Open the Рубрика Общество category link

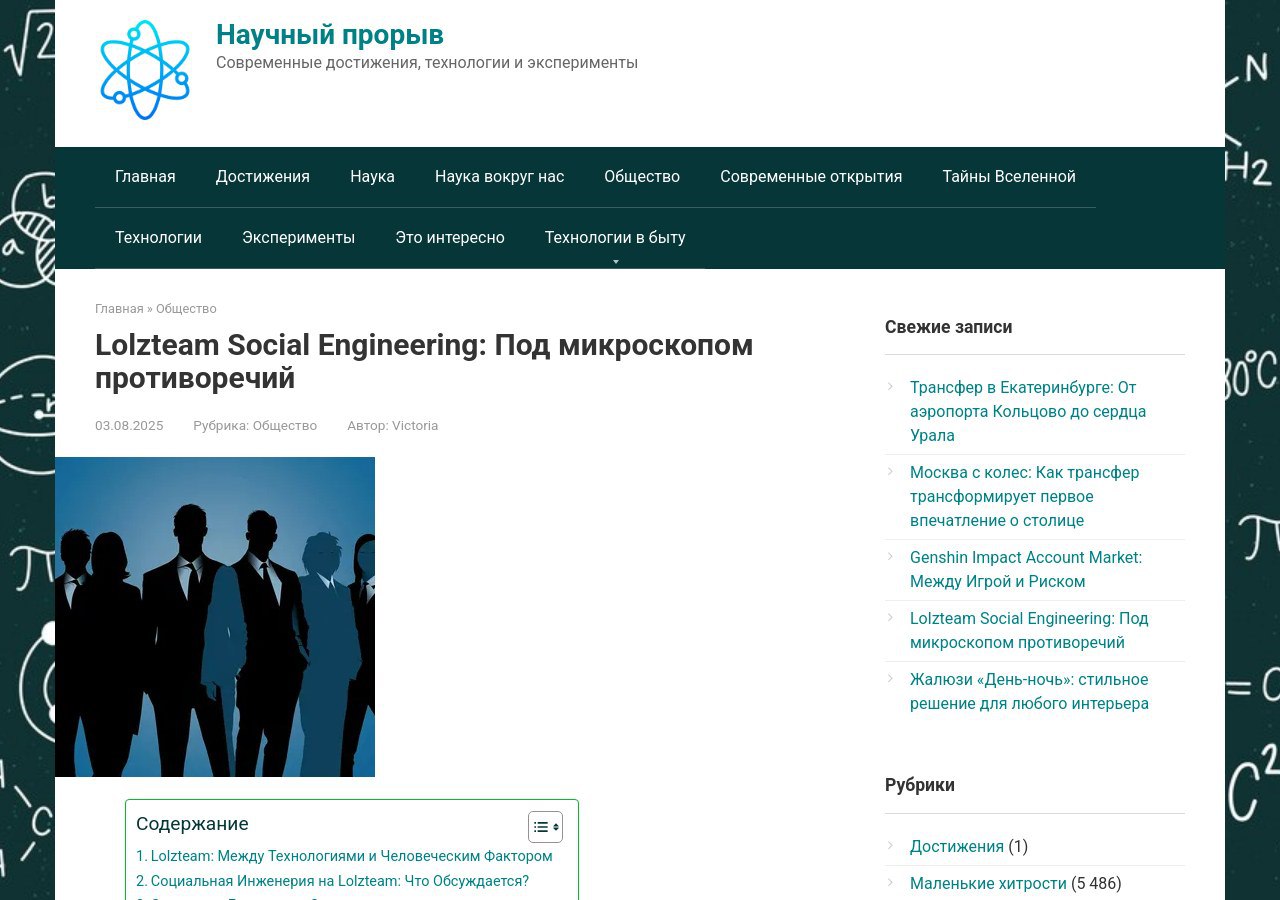click(x=285, y=426)
